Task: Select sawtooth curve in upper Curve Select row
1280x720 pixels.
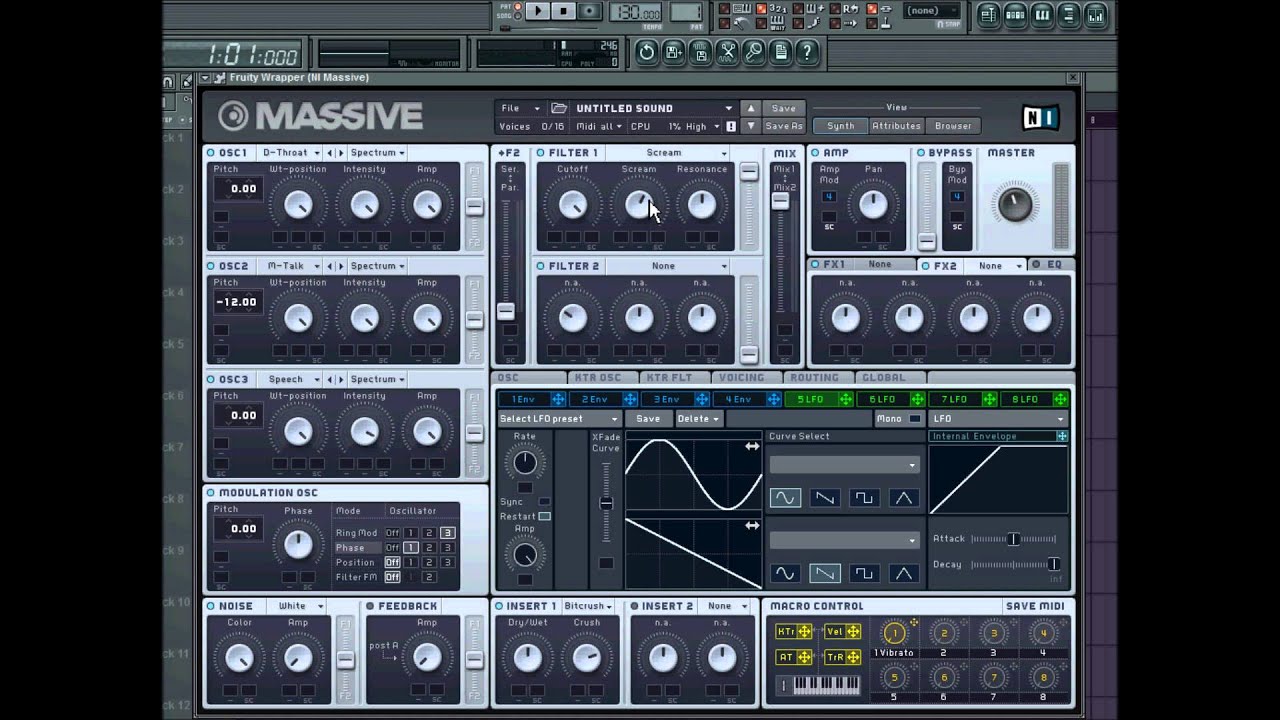Action: point(825,497)
